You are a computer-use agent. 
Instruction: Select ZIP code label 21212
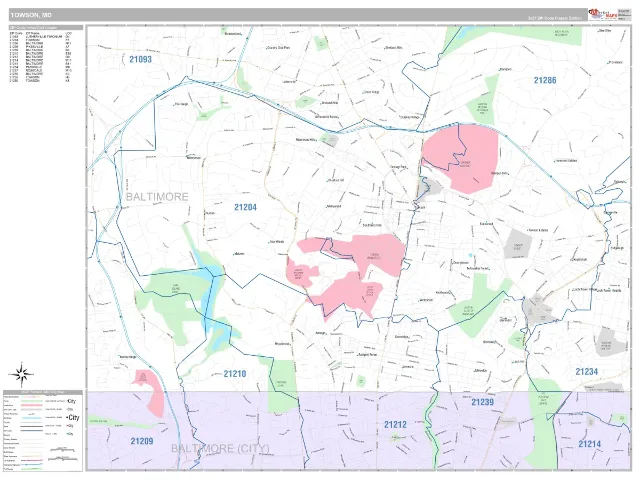coord(395,425)
